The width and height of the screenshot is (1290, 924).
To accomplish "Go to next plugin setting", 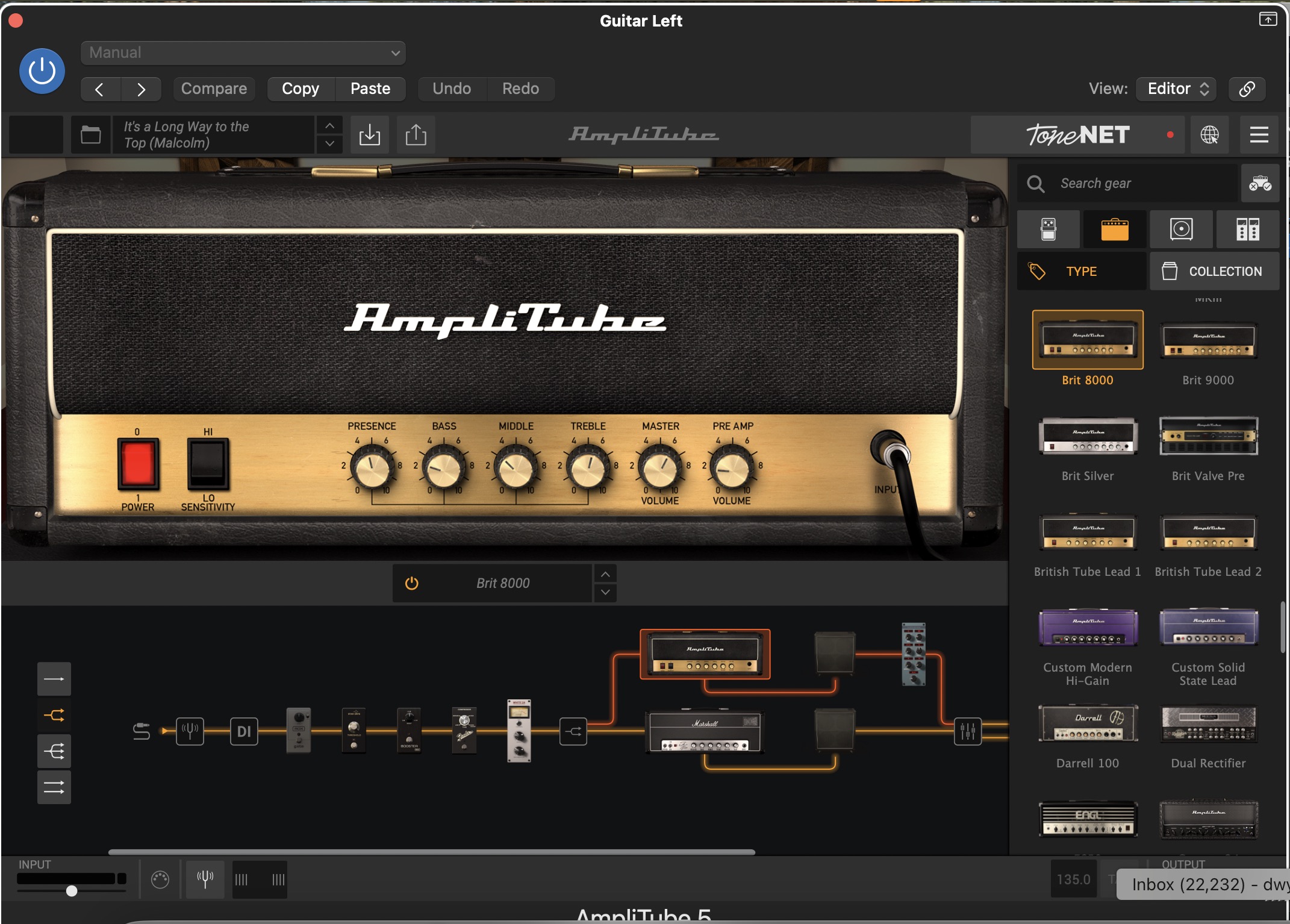I will point(141,89).
